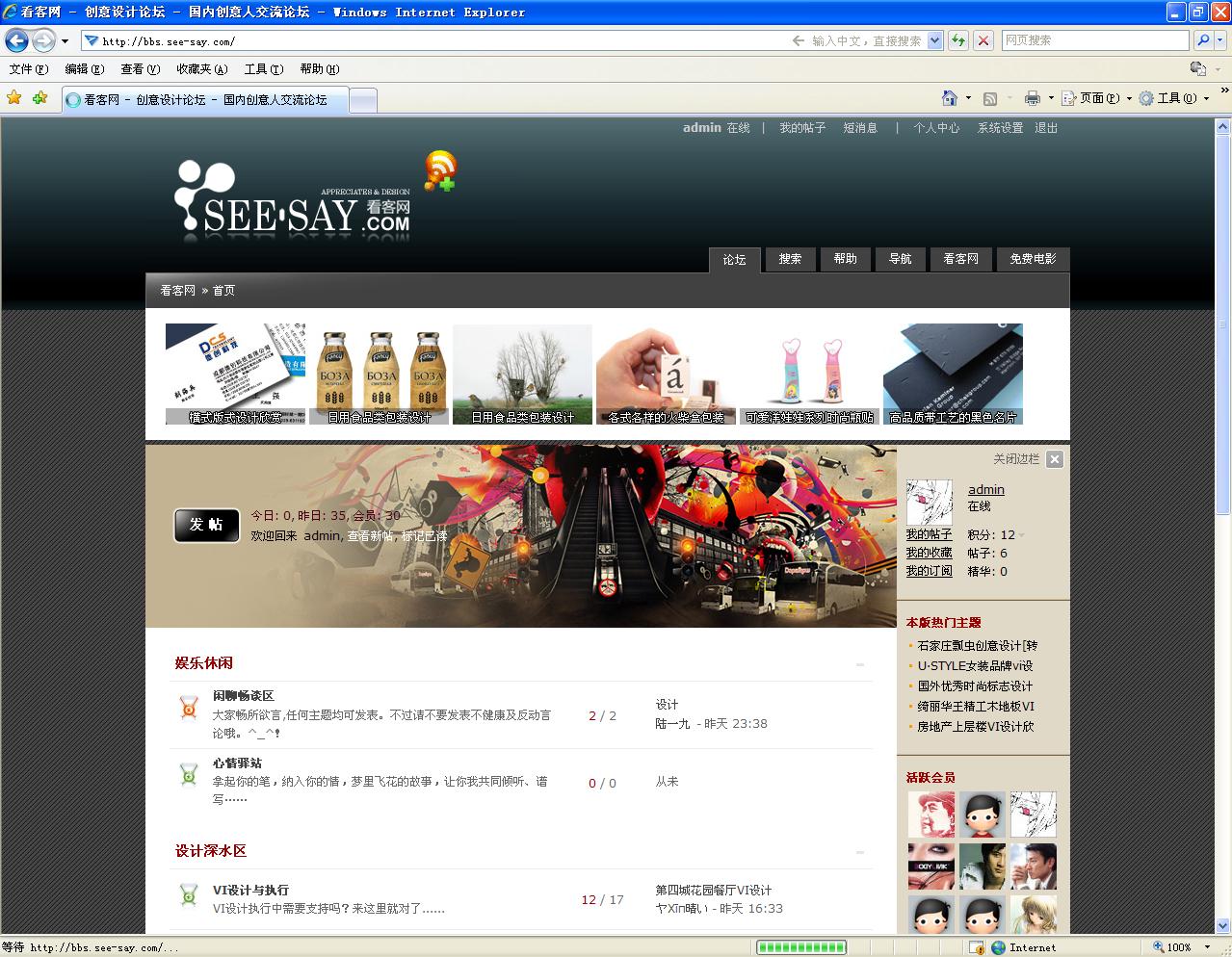
Task: Click the empty New Tab button
Action: pyautogui.click(x=362, y=100)
